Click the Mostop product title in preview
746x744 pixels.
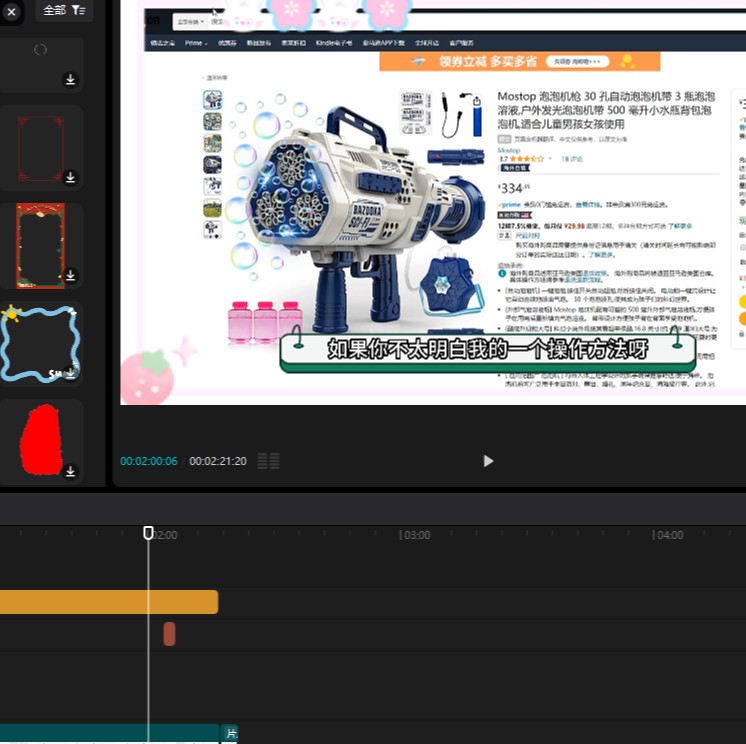pos(606,110)
